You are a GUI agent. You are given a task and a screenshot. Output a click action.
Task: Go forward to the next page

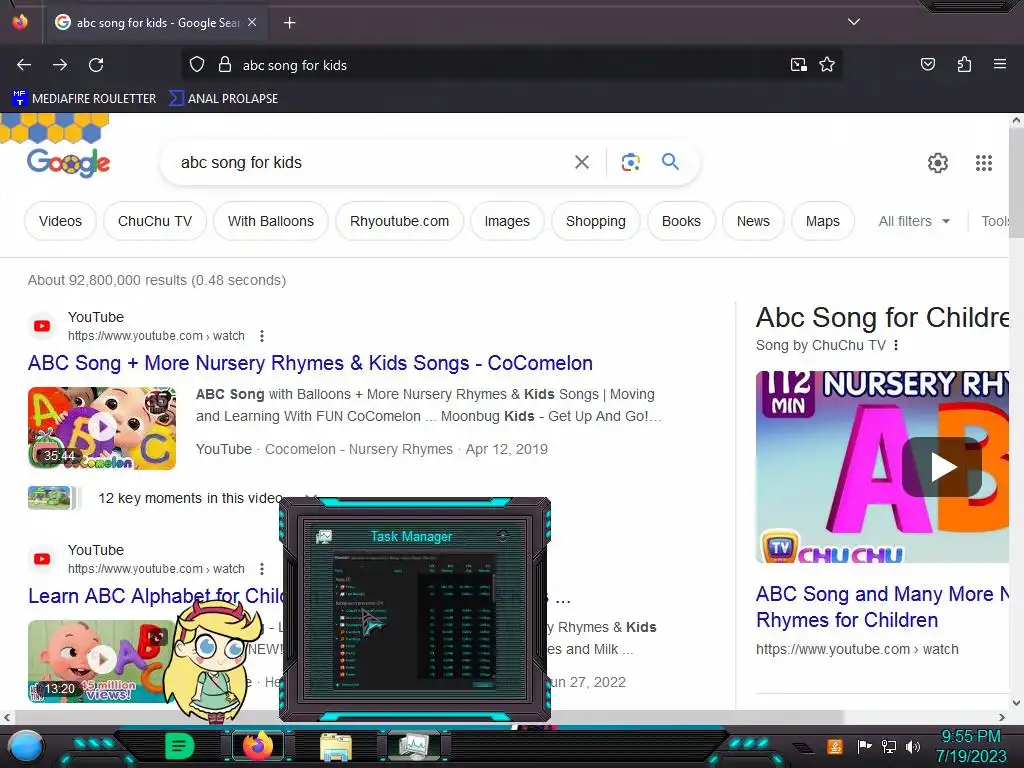pyautogui.click(x=60, y=65)
